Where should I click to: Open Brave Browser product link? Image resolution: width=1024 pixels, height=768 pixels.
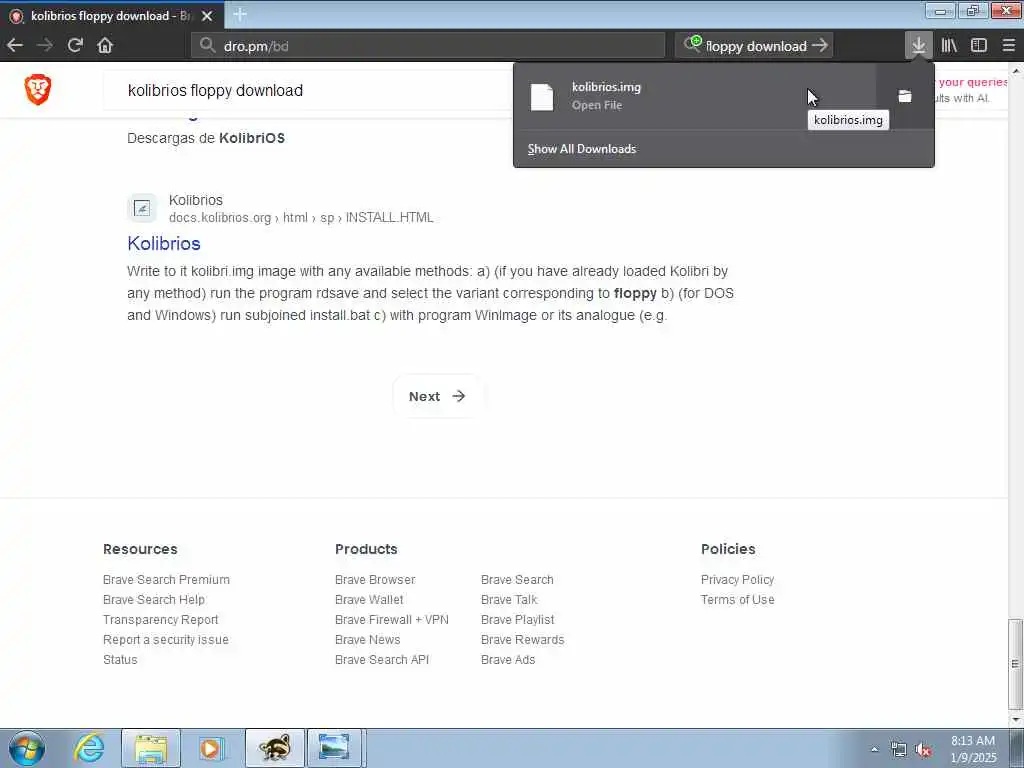375,580
